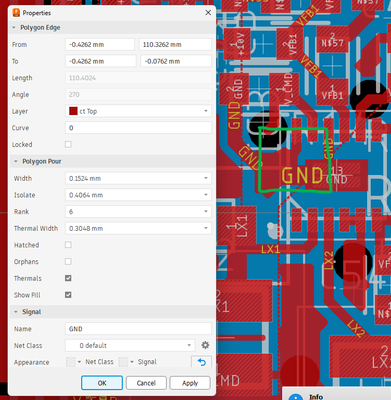Click the red layer color swatch
This screenshot has width=391, height=400.
(x=73, y=111)
